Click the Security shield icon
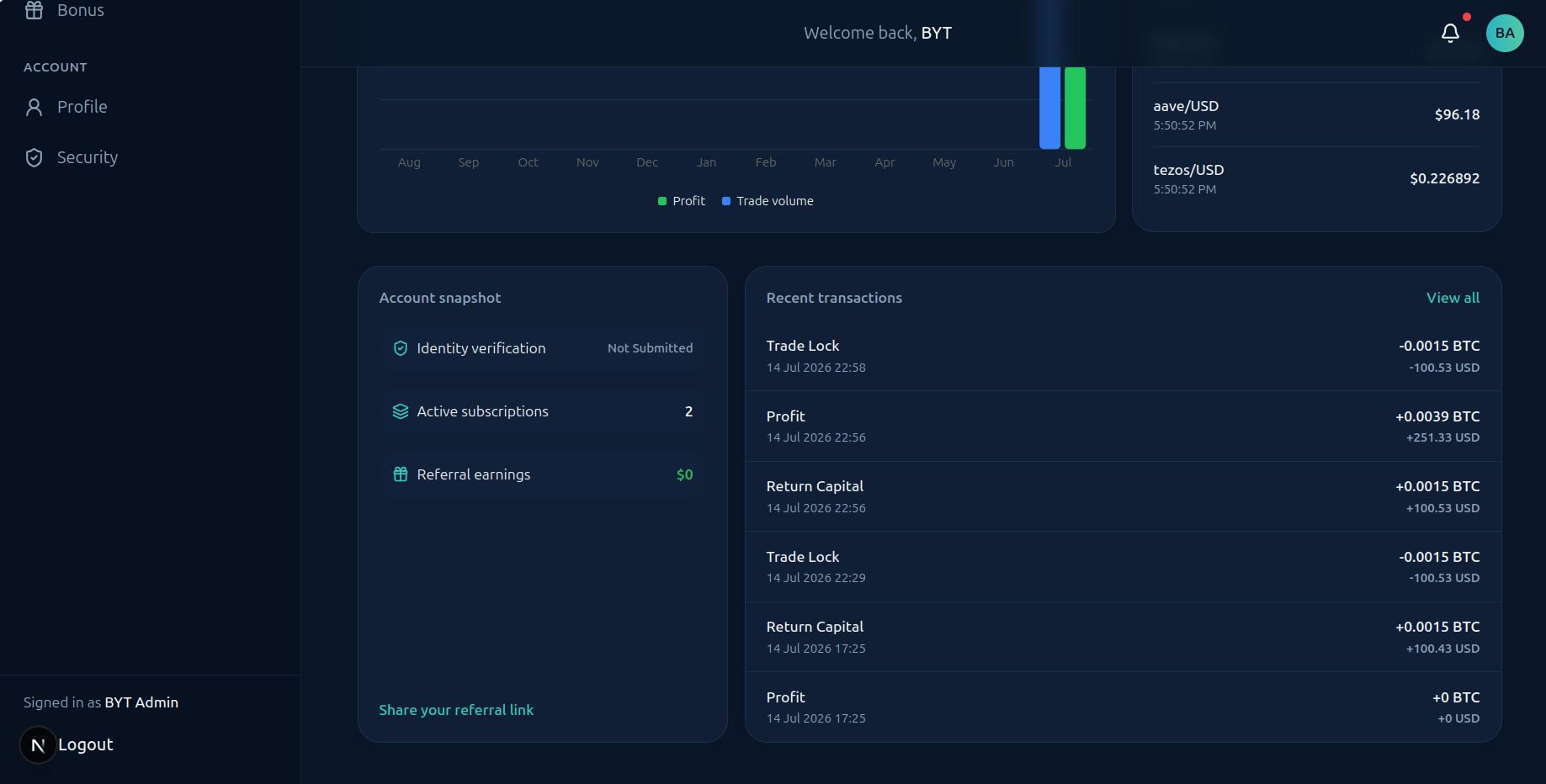The image size is (1546, 784). point(35,157)
